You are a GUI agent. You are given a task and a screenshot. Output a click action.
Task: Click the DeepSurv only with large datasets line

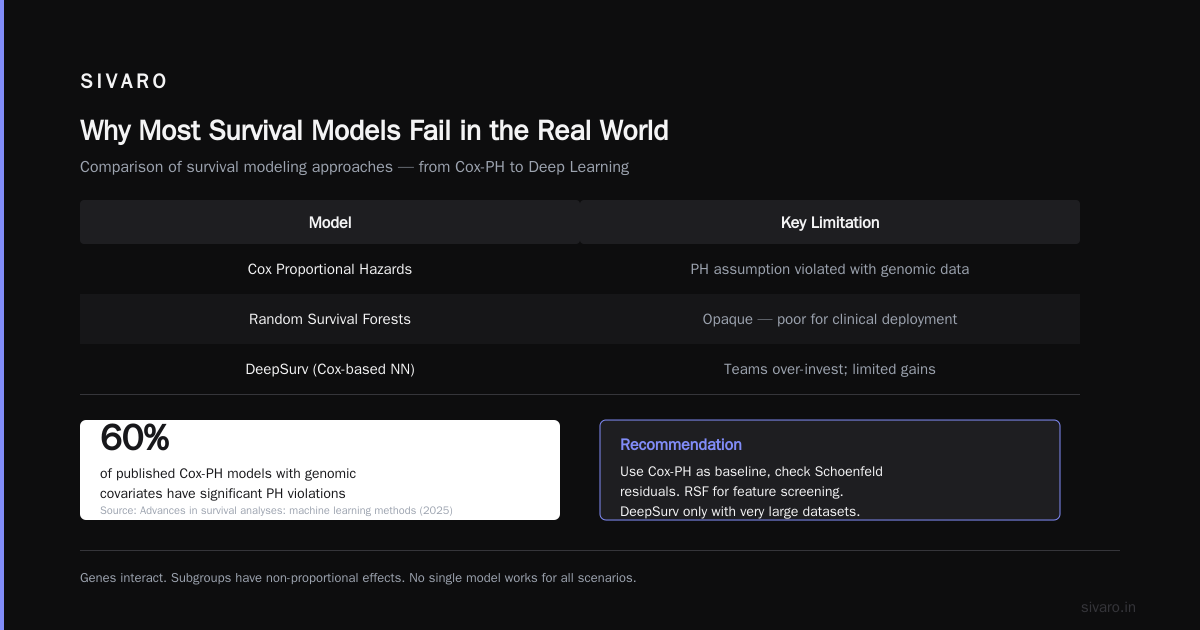740,511
